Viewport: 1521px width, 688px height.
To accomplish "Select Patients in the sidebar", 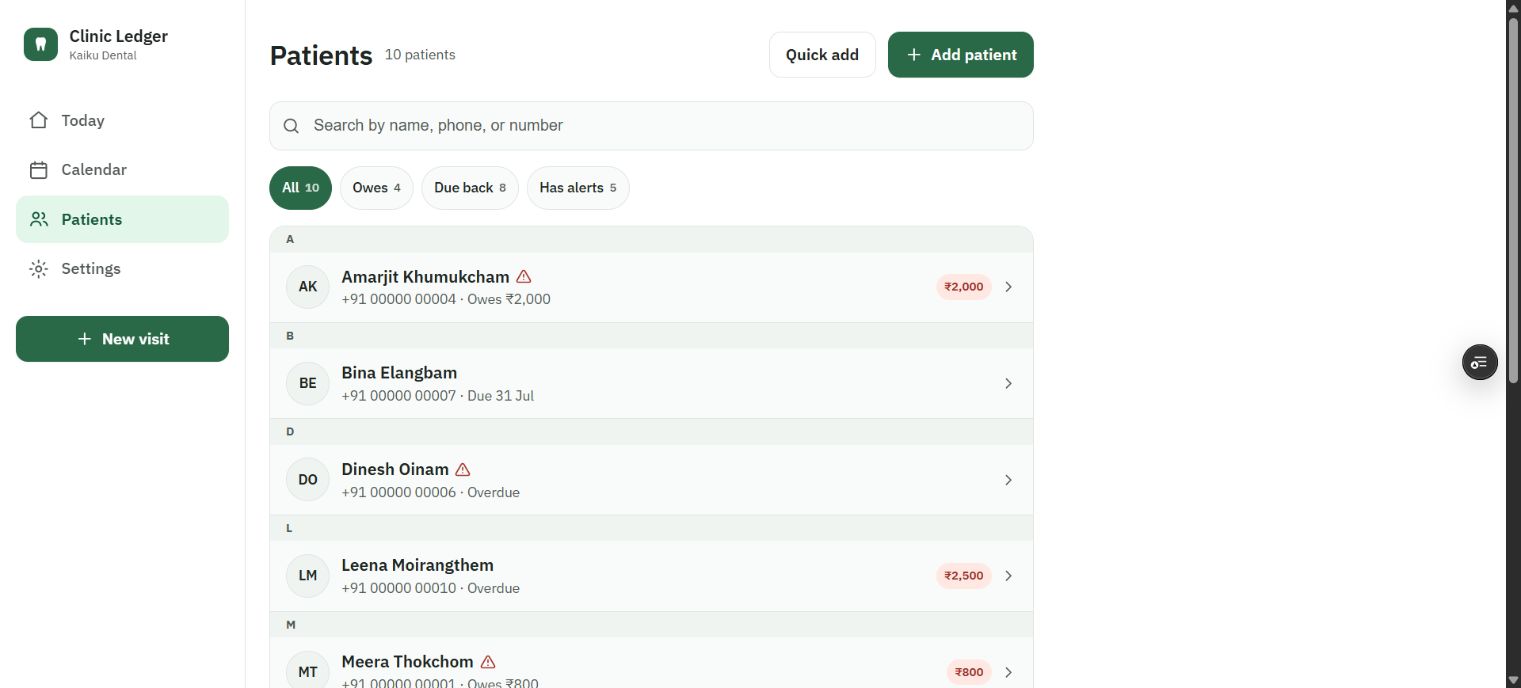I will (122, 219).
